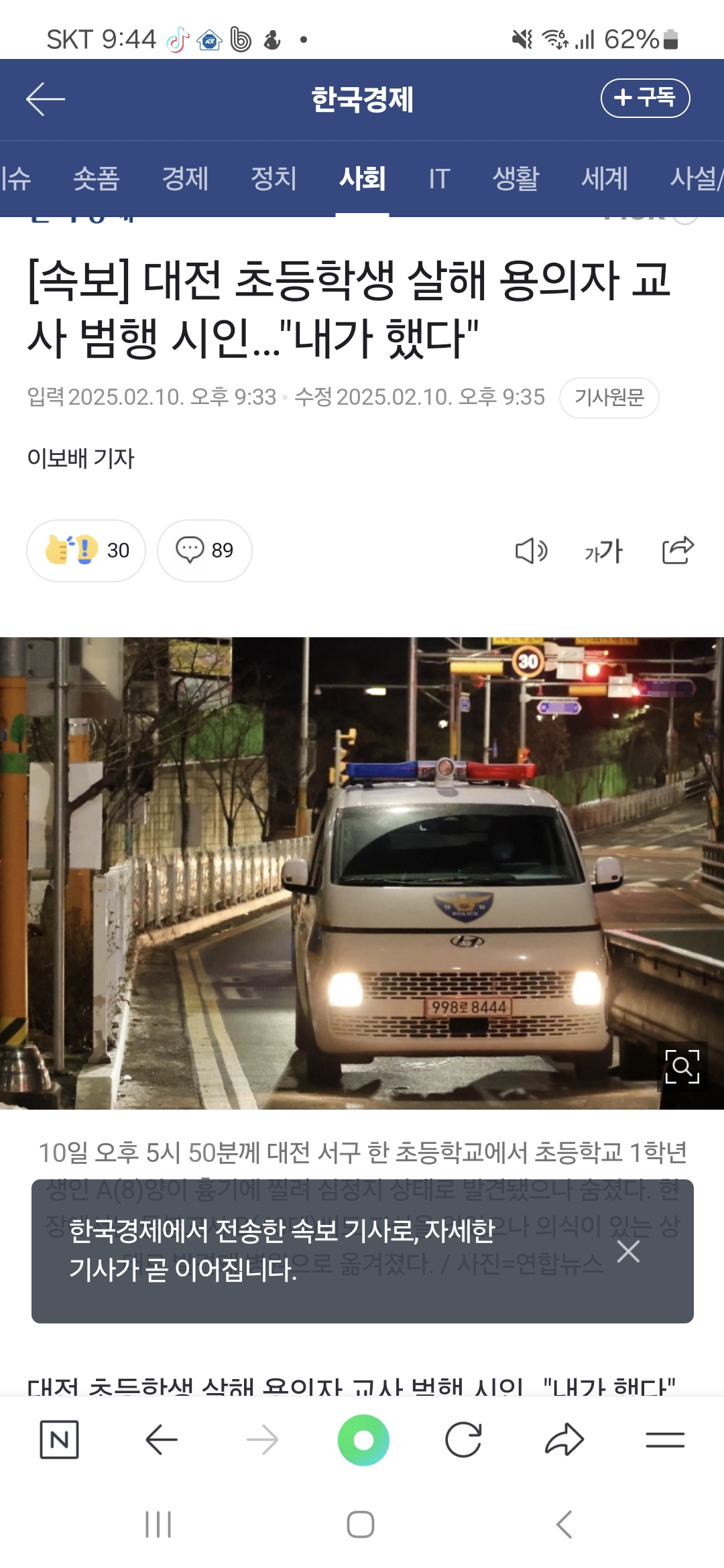
Task: Tap the police van article photo
Action: click(362, 873)
